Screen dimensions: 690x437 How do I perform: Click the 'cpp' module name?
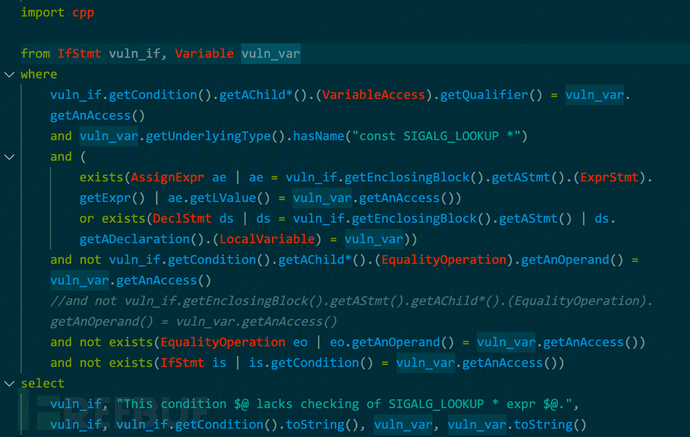point(83,12)
